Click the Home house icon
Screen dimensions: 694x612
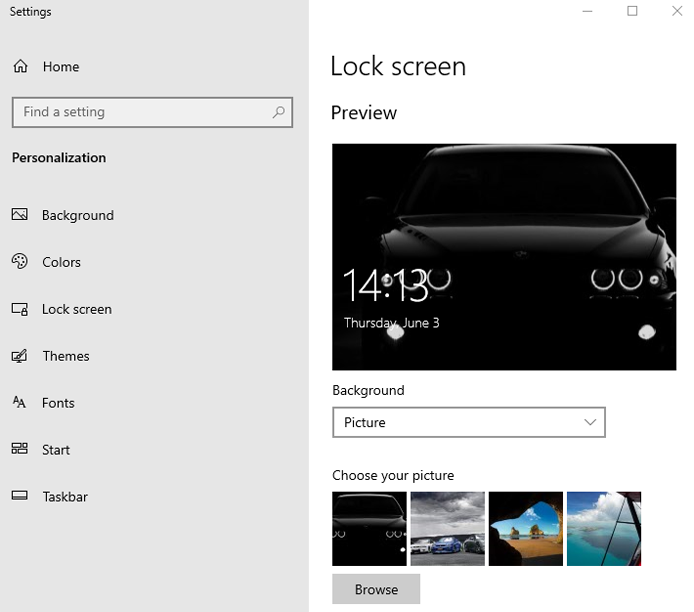coord(20,66)
